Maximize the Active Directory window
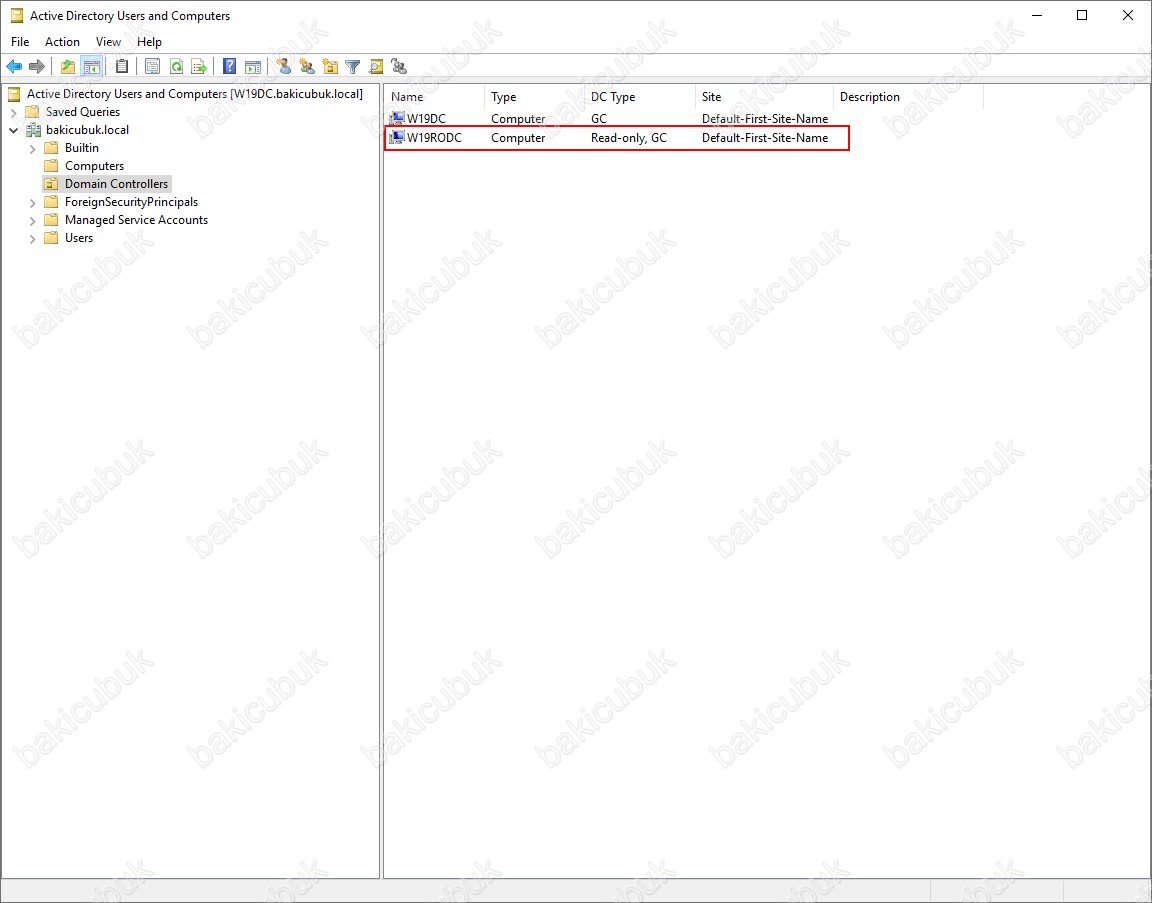Viewport: 1152px width, 903px height. point(1081,15)
